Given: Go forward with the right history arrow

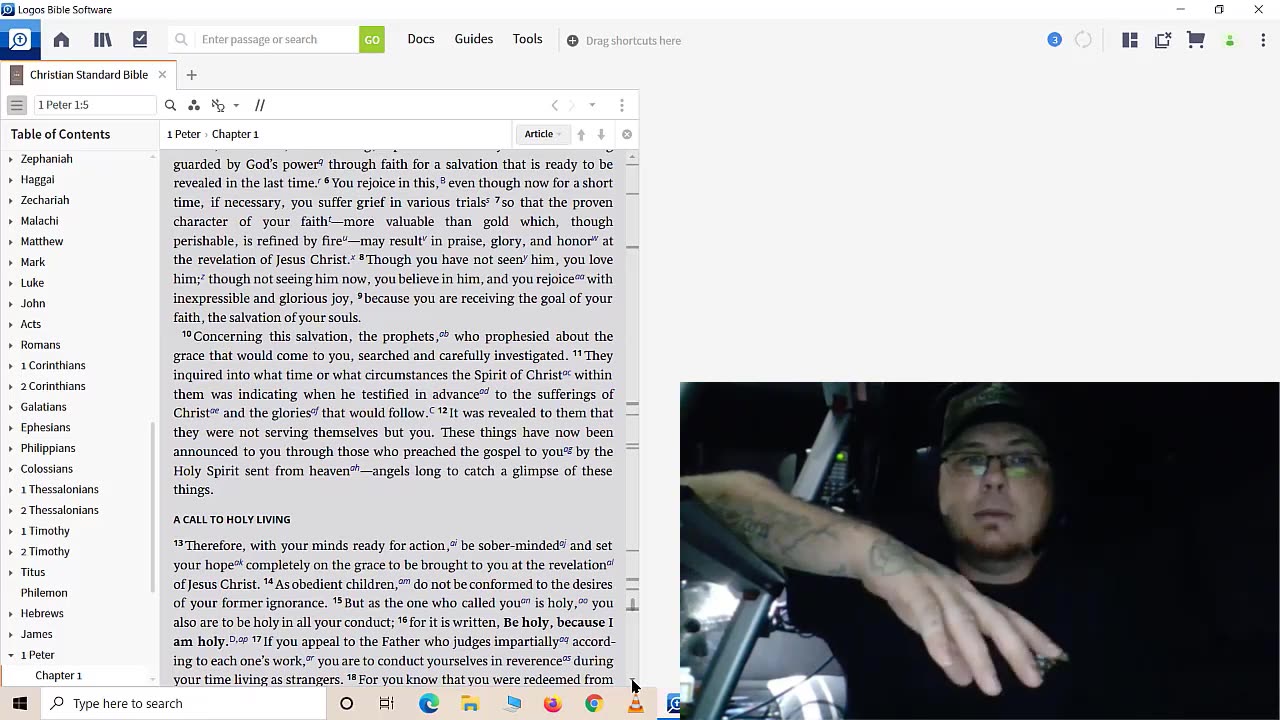Looking at the screenshot, I should point(572,105).
